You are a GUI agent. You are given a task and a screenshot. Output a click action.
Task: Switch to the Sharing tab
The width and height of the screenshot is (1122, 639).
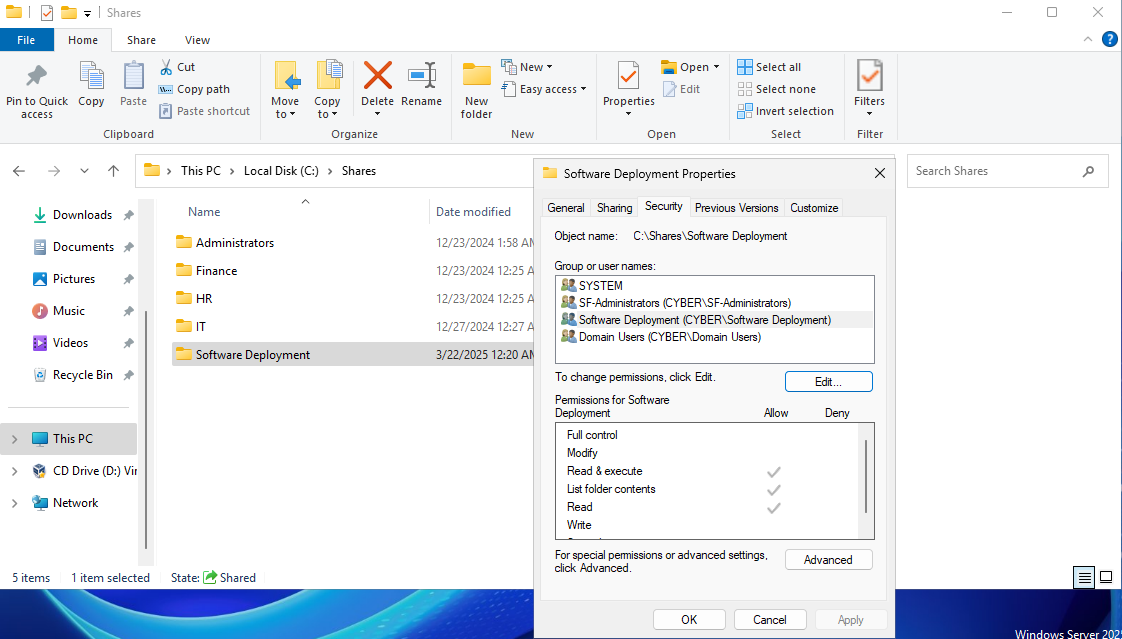[614, 208]
